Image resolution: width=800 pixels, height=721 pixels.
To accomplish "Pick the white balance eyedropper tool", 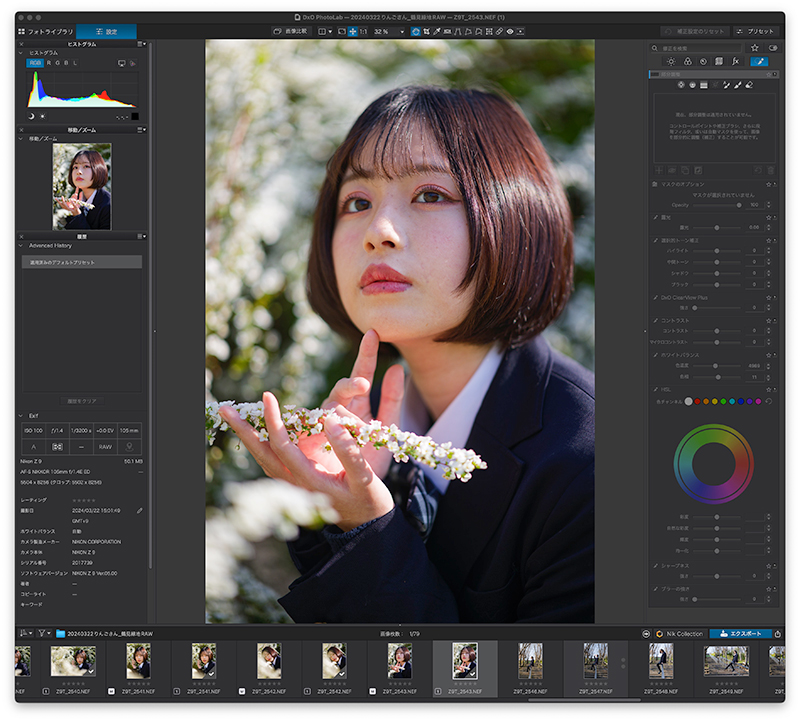I will tap(437, 31).
